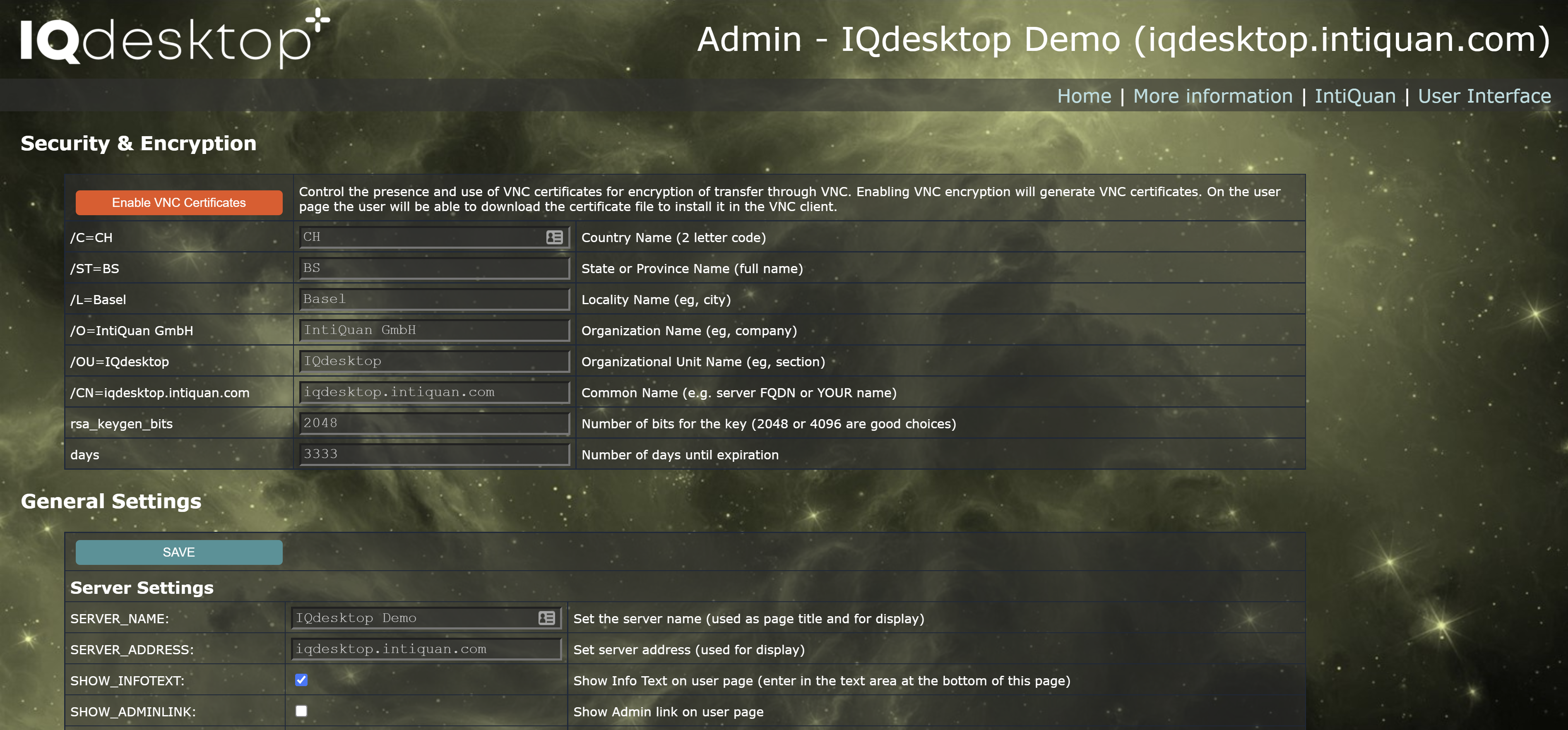The image size is (1568, 730).
Task: Focus the SERVER_NAME IQdesktop Demo field
Action: [x=426, y=618]
